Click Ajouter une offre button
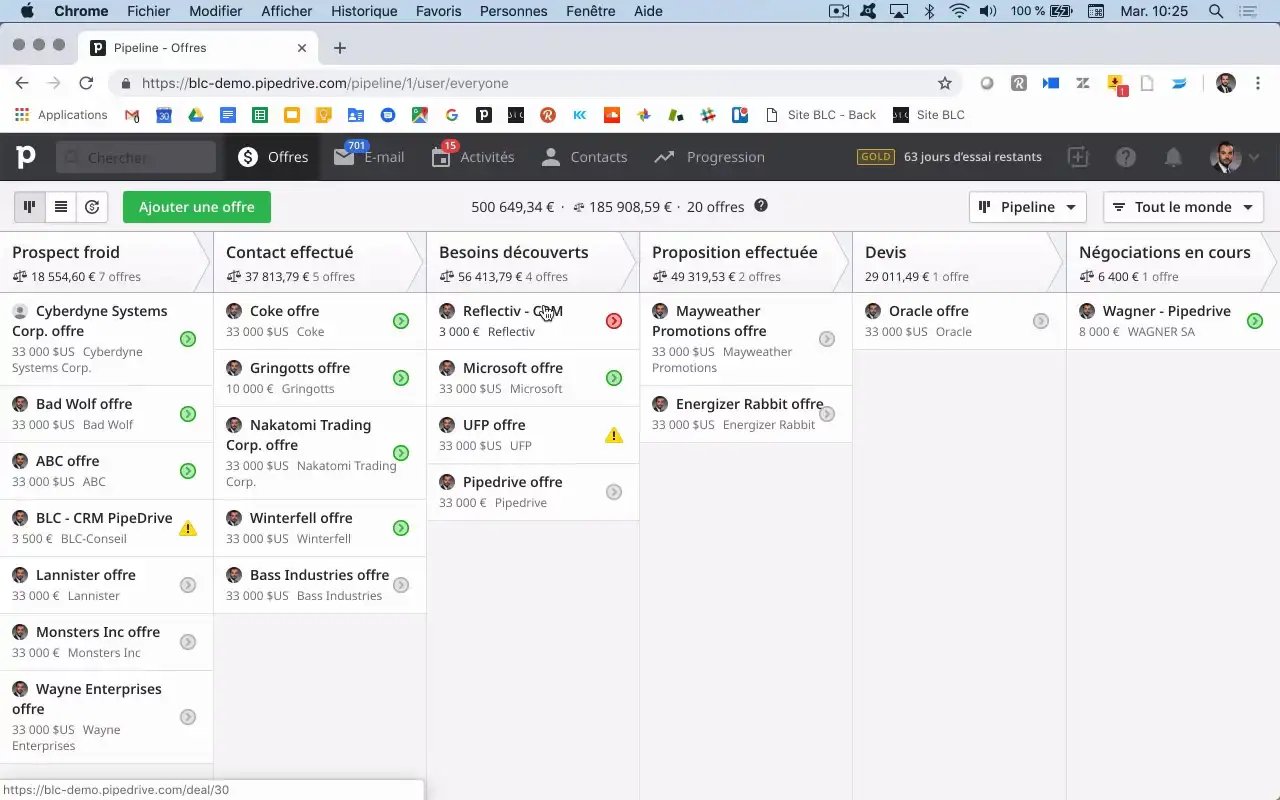This screenshot has width=1280, height=800. point(197,207)
